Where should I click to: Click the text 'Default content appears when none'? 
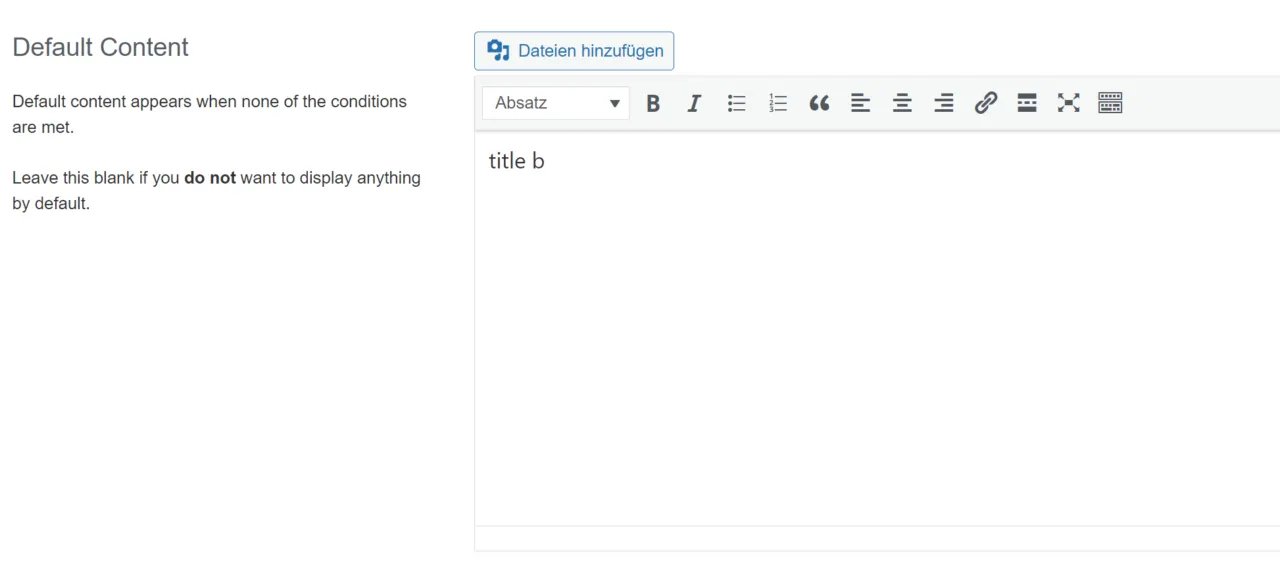click(x=137, y=101)
